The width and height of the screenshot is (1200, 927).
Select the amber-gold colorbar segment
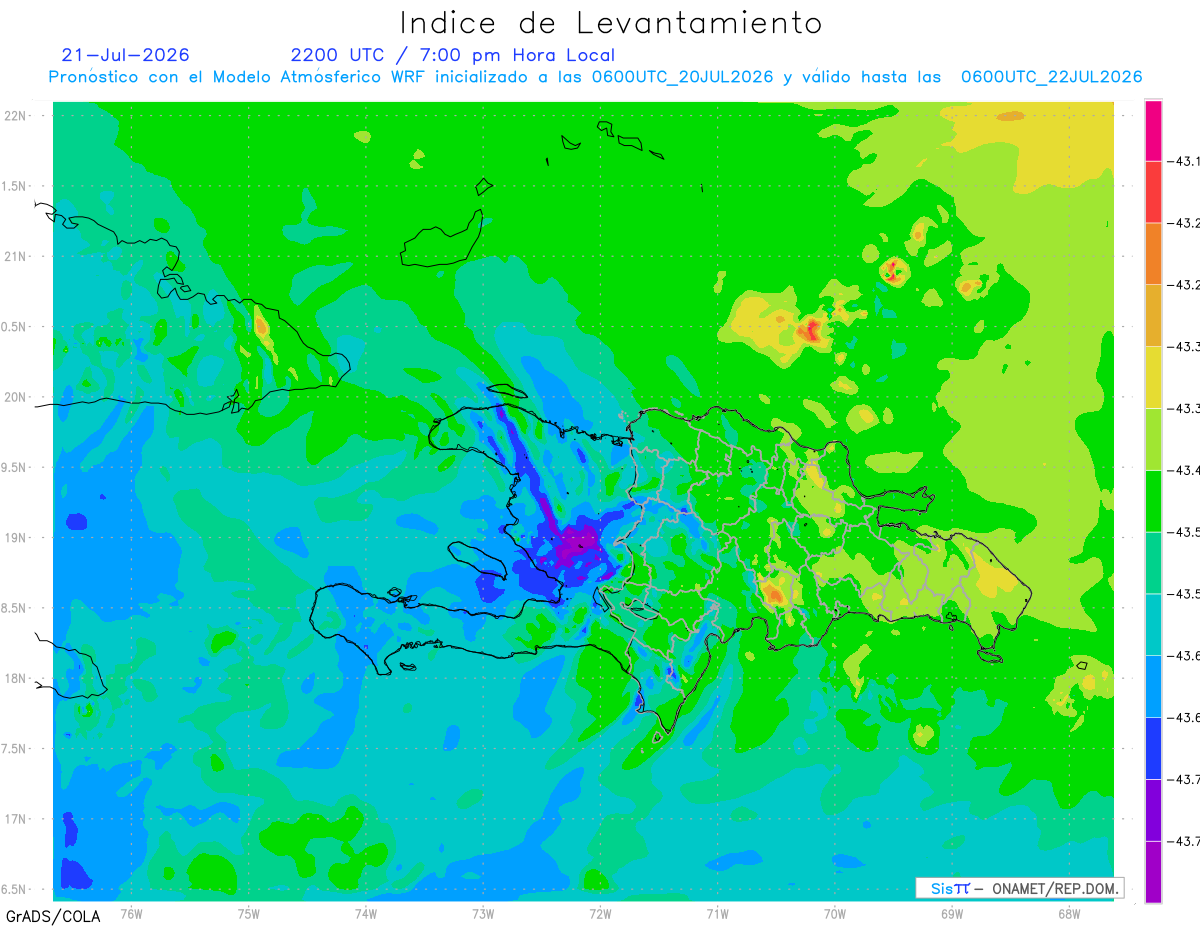click(x=1153, y=315)
